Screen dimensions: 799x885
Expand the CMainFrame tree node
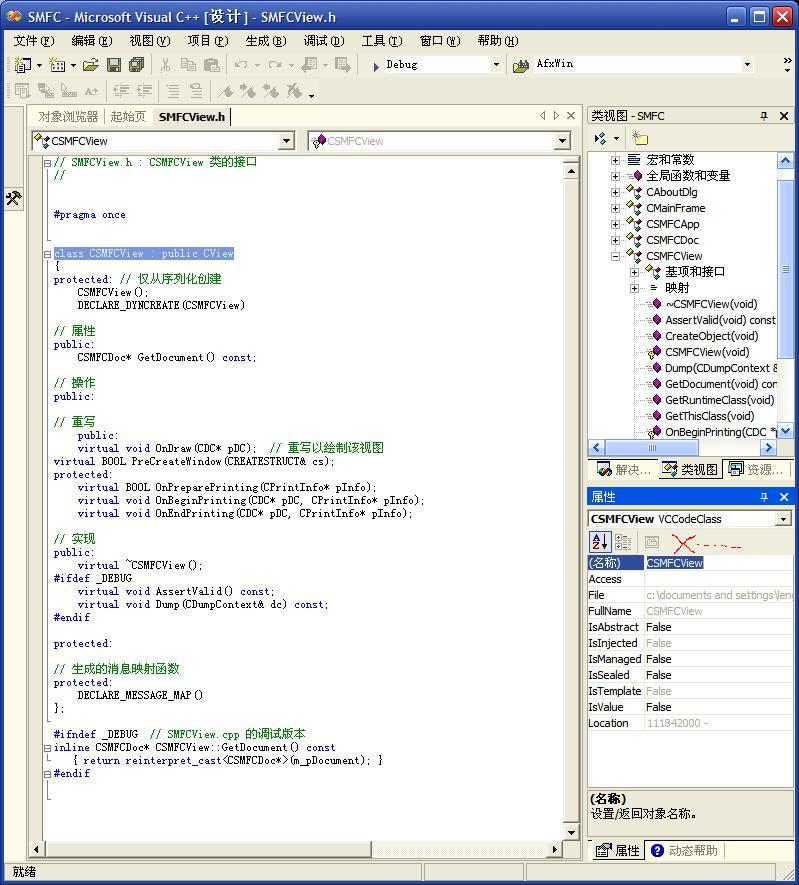click(615, 208)
